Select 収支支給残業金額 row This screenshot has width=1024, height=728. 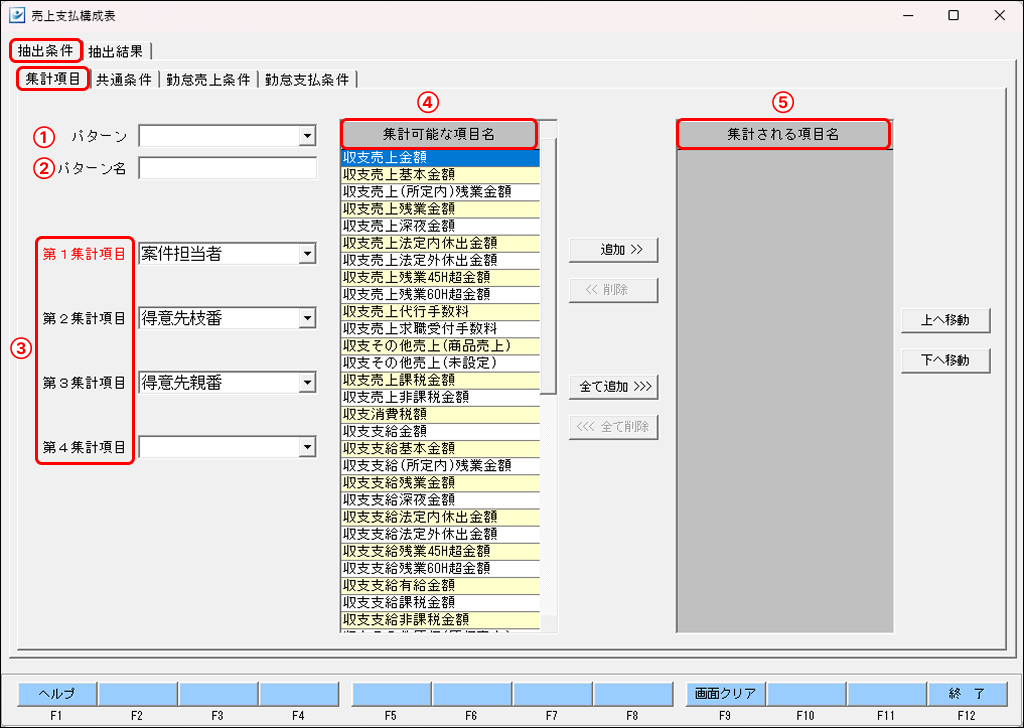pyautogui.click(x=440, y=483)
